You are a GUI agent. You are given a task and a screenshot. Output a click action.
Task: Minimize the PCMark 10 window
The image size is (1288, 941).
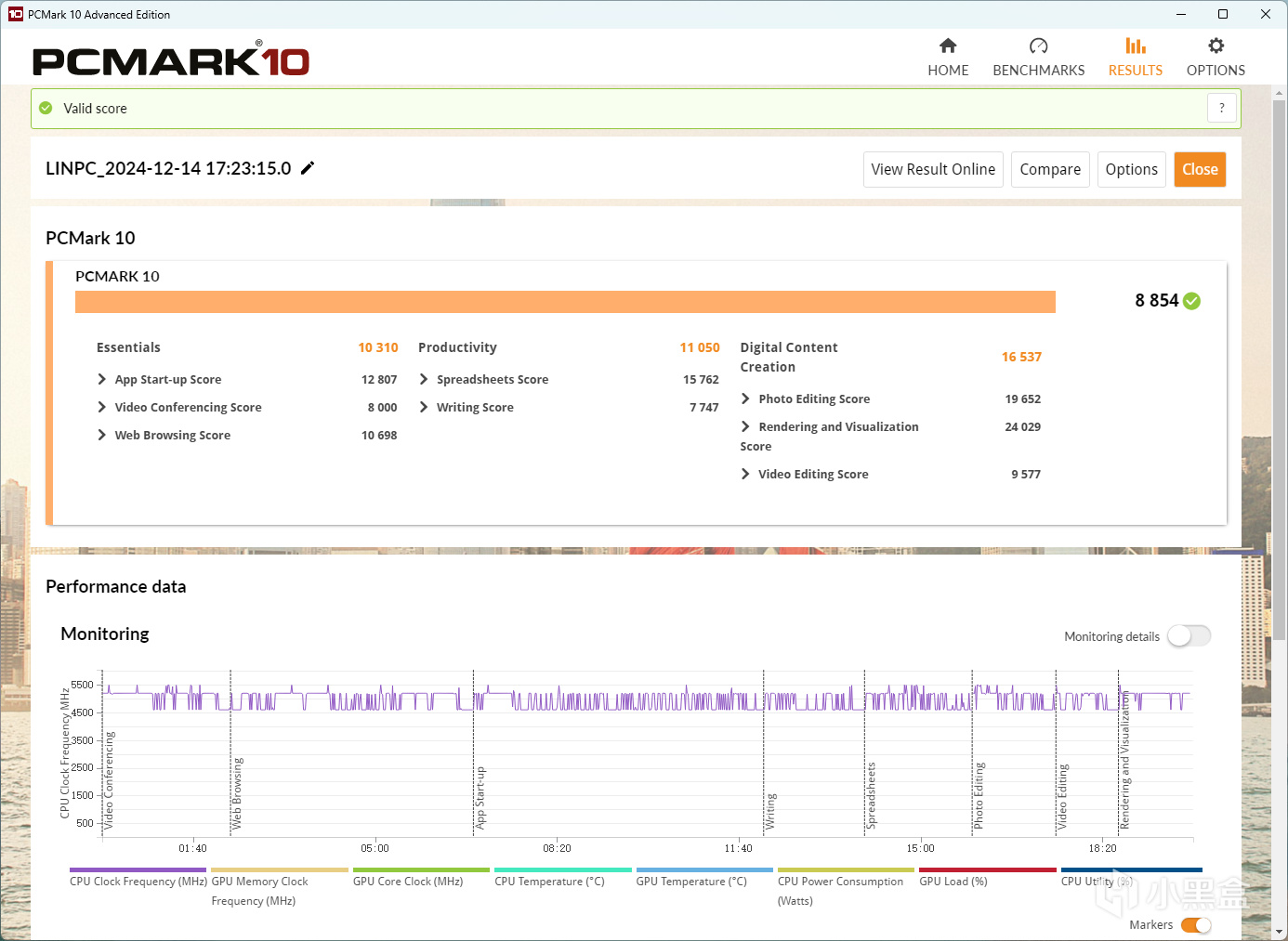[x=1180, y=14]
